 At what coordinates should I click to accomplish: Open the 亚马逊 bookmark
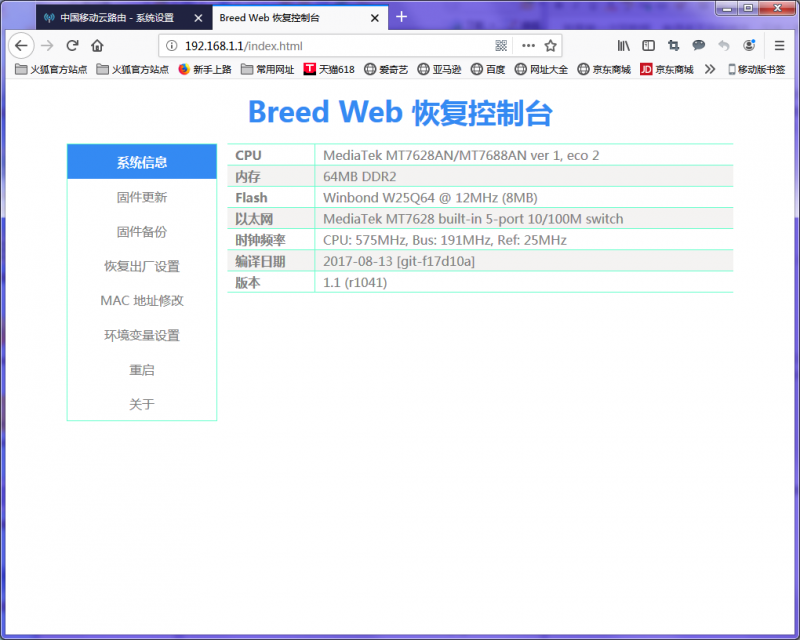pyautogui.click(x=439, y=69)
